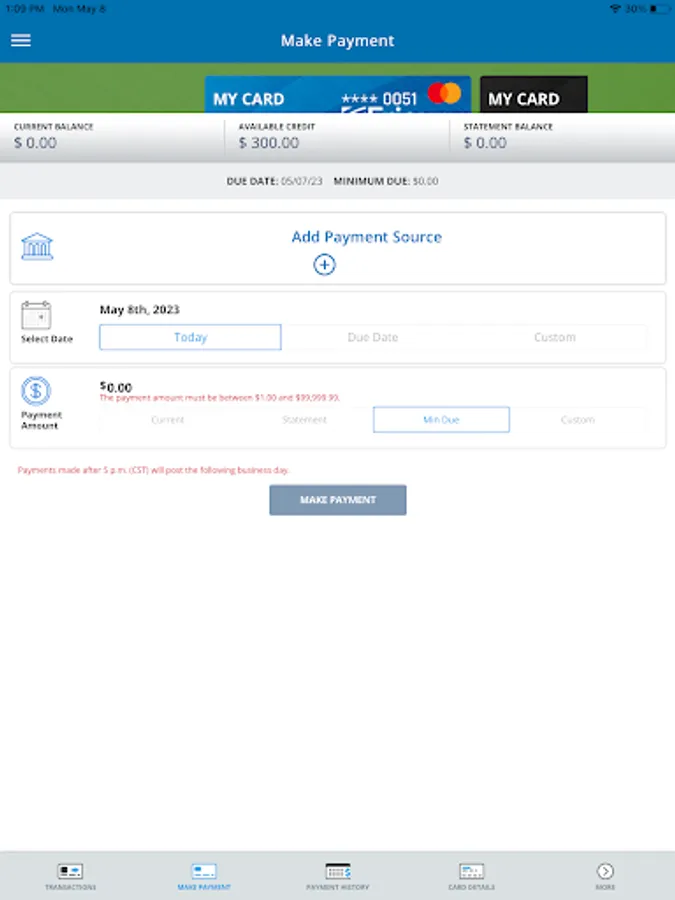The width and height of the screenshot is (675, 900).
Task: Click the Current Balance $0.00 value
Action: pyautogui.click(x=35, y=143)
